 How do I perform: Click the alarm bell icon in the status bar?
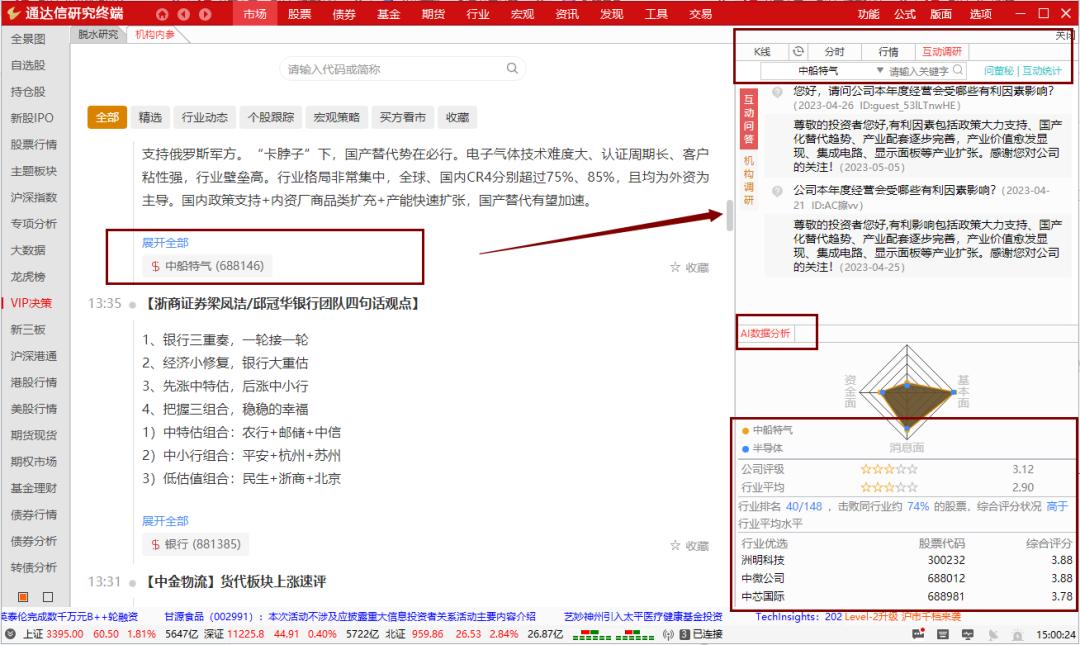[1018, 634]
